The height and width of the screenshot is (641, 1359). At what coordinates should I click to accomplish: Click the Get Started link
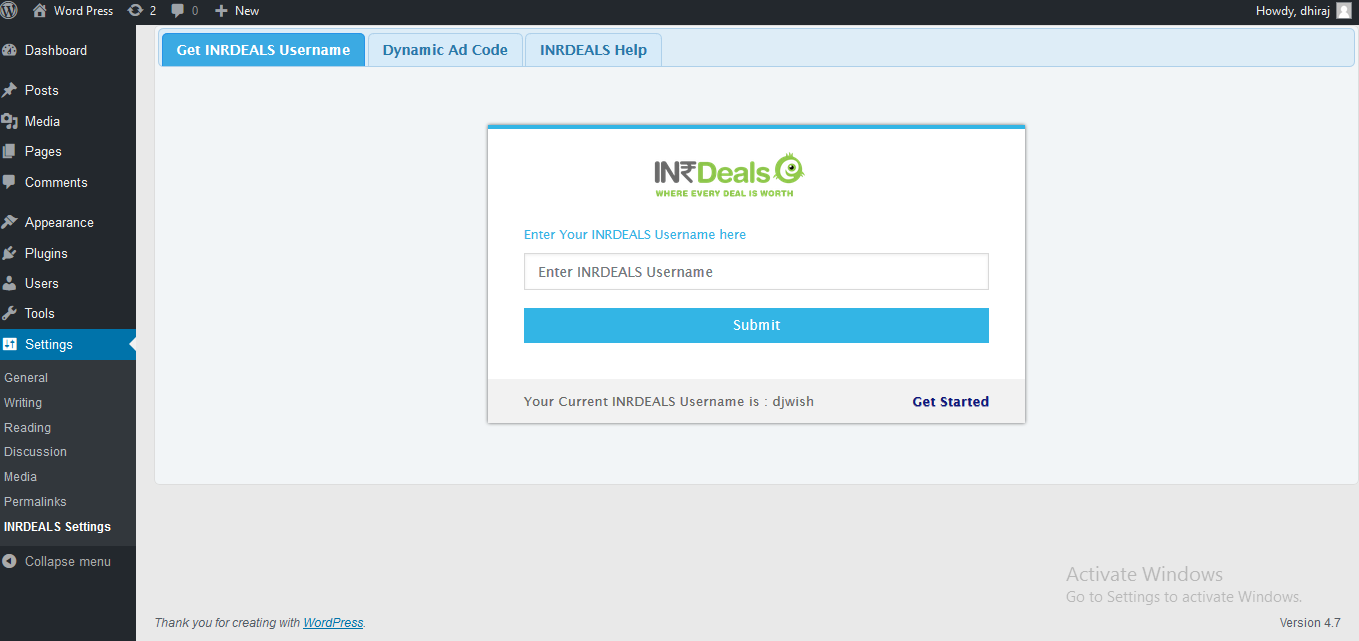pyautogui.click(x=950, y=402)
